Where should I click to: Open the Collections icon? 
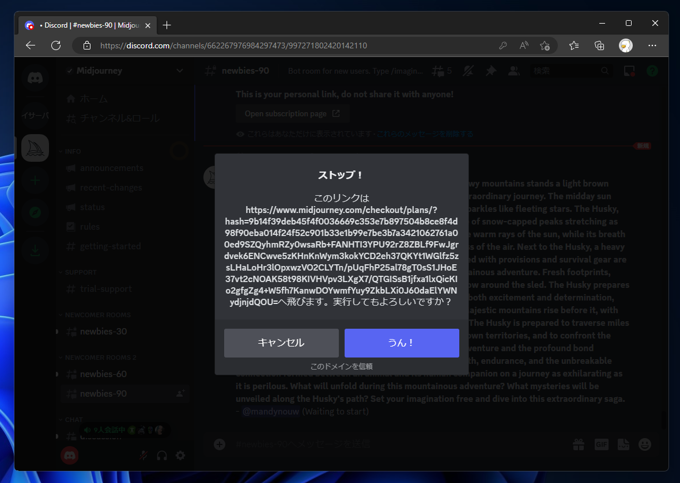tap(599, 46)
